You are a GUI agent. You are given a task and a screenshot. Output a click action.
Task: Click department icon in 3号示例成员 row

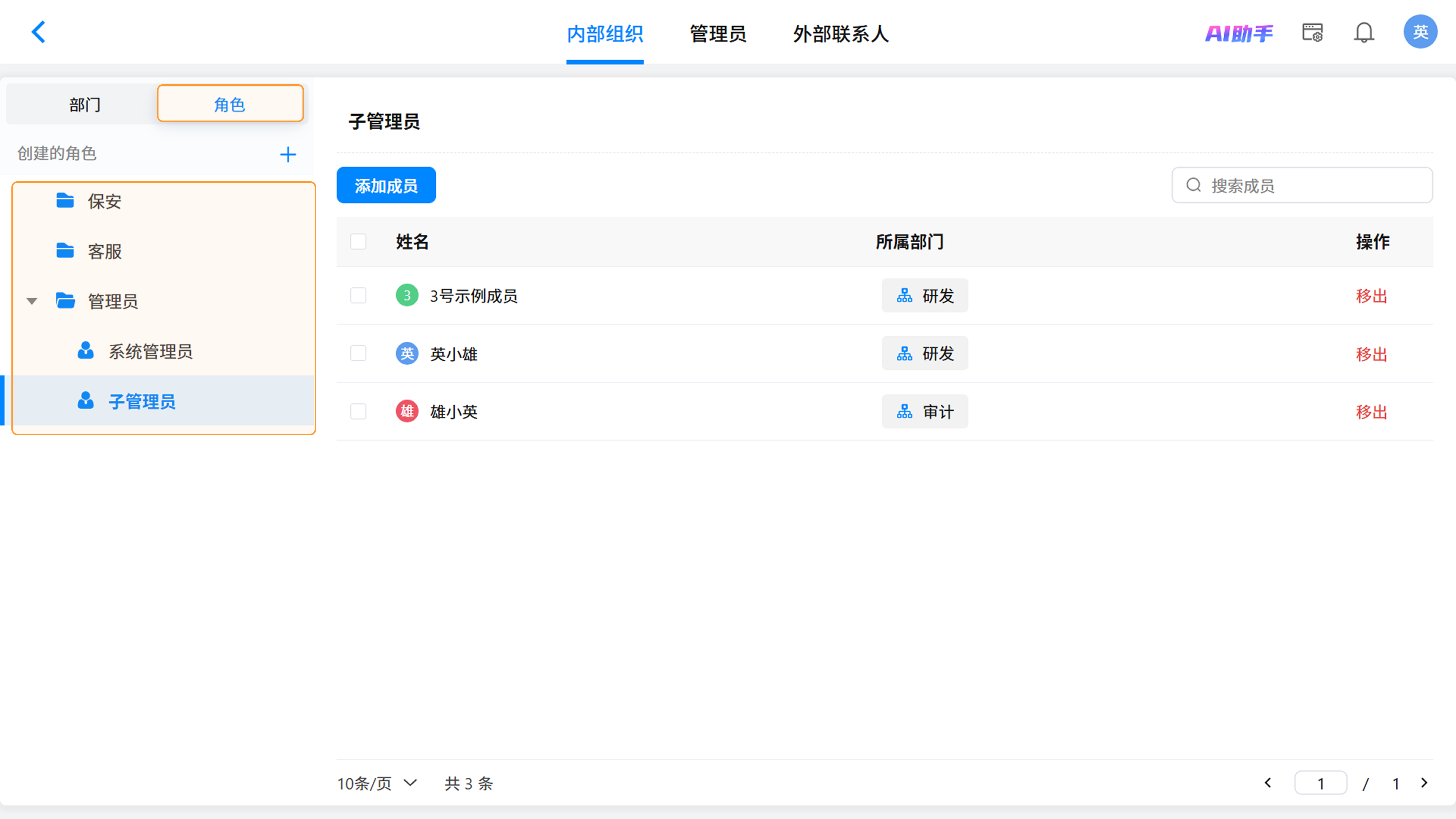pyautogui.click(x=904, y=296)
